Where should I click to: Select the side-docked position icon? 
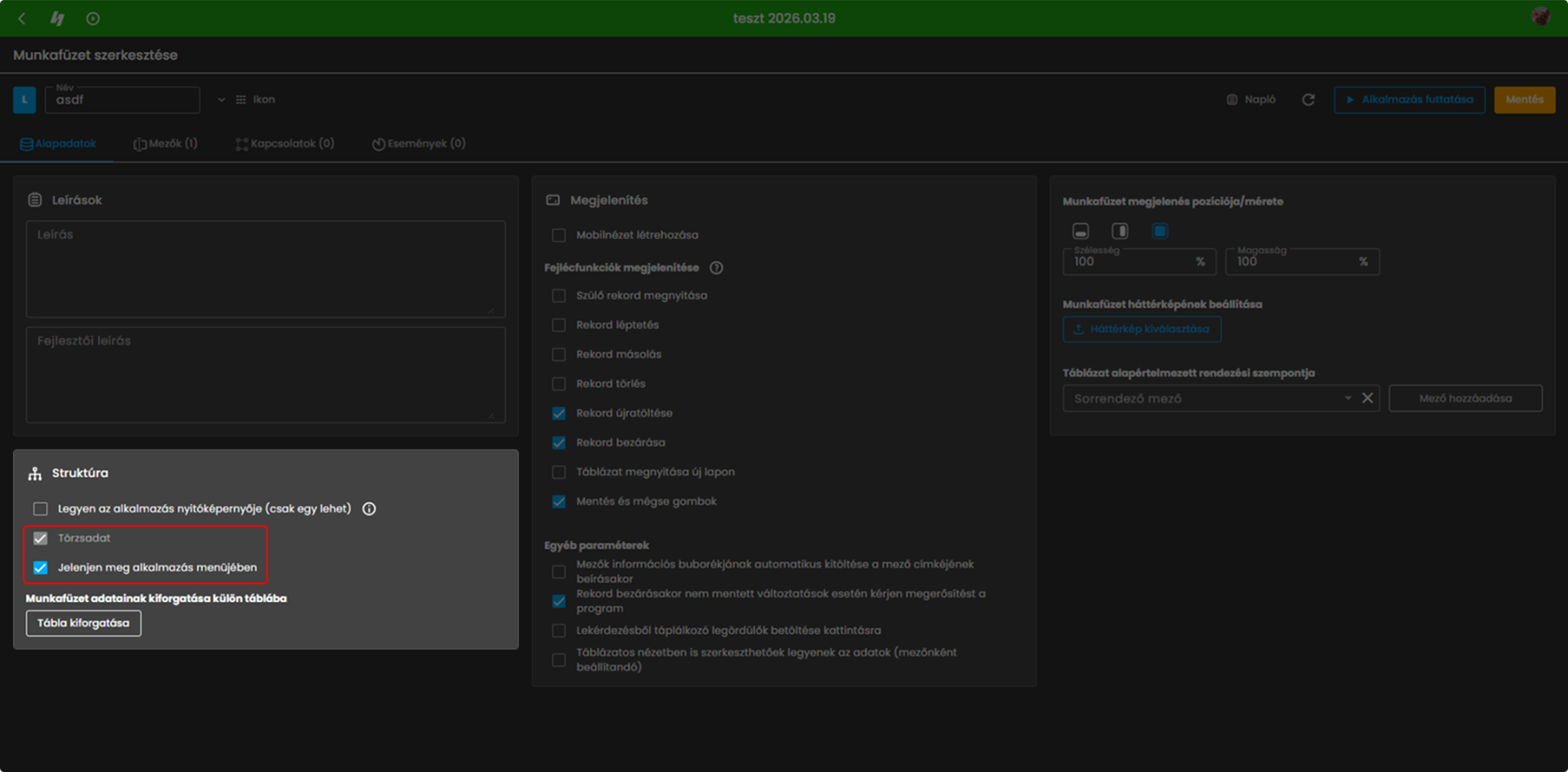coord(1120,231)
